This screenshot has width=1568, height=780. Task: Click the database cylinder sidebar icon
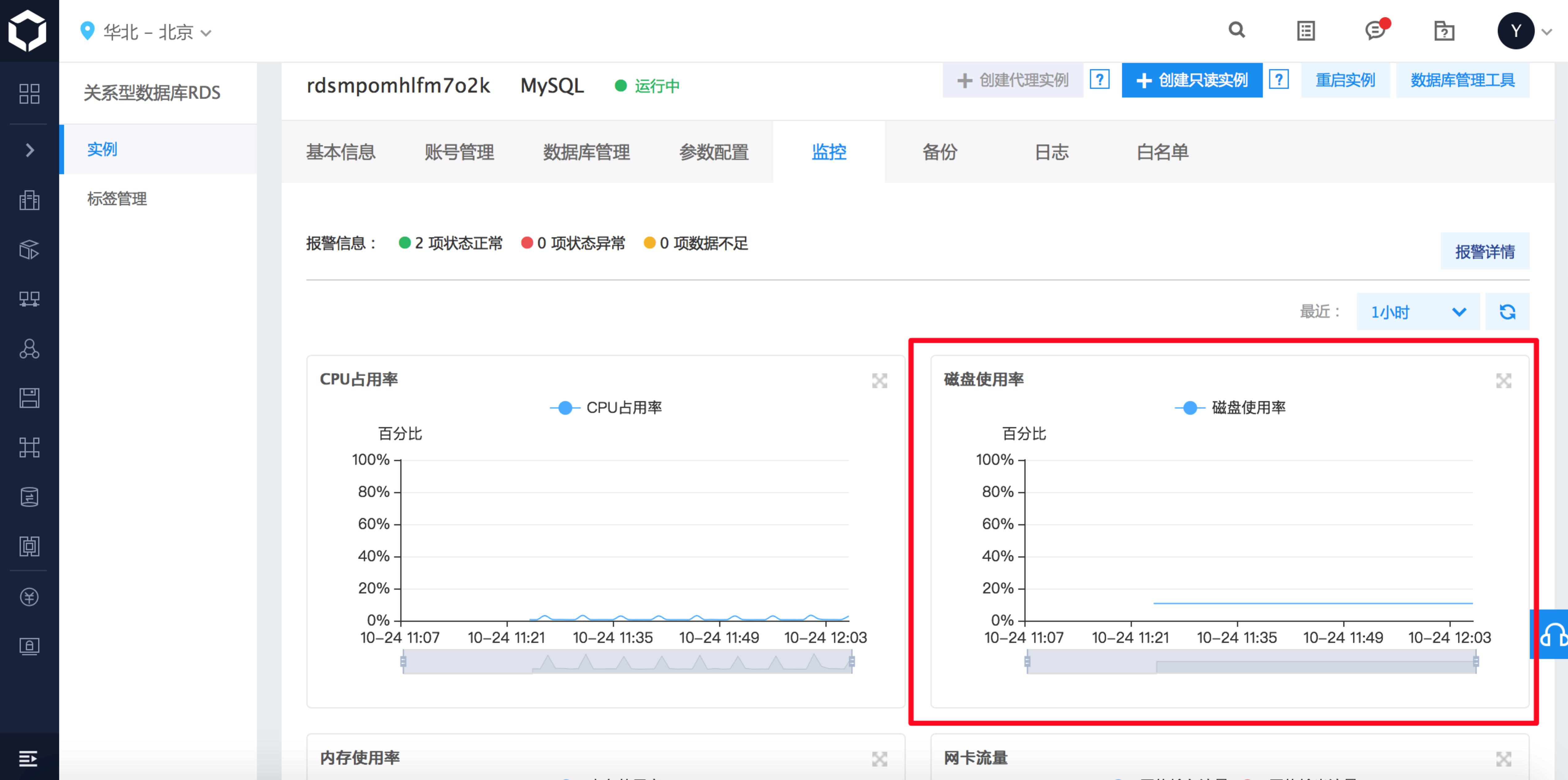coord(29,497)
